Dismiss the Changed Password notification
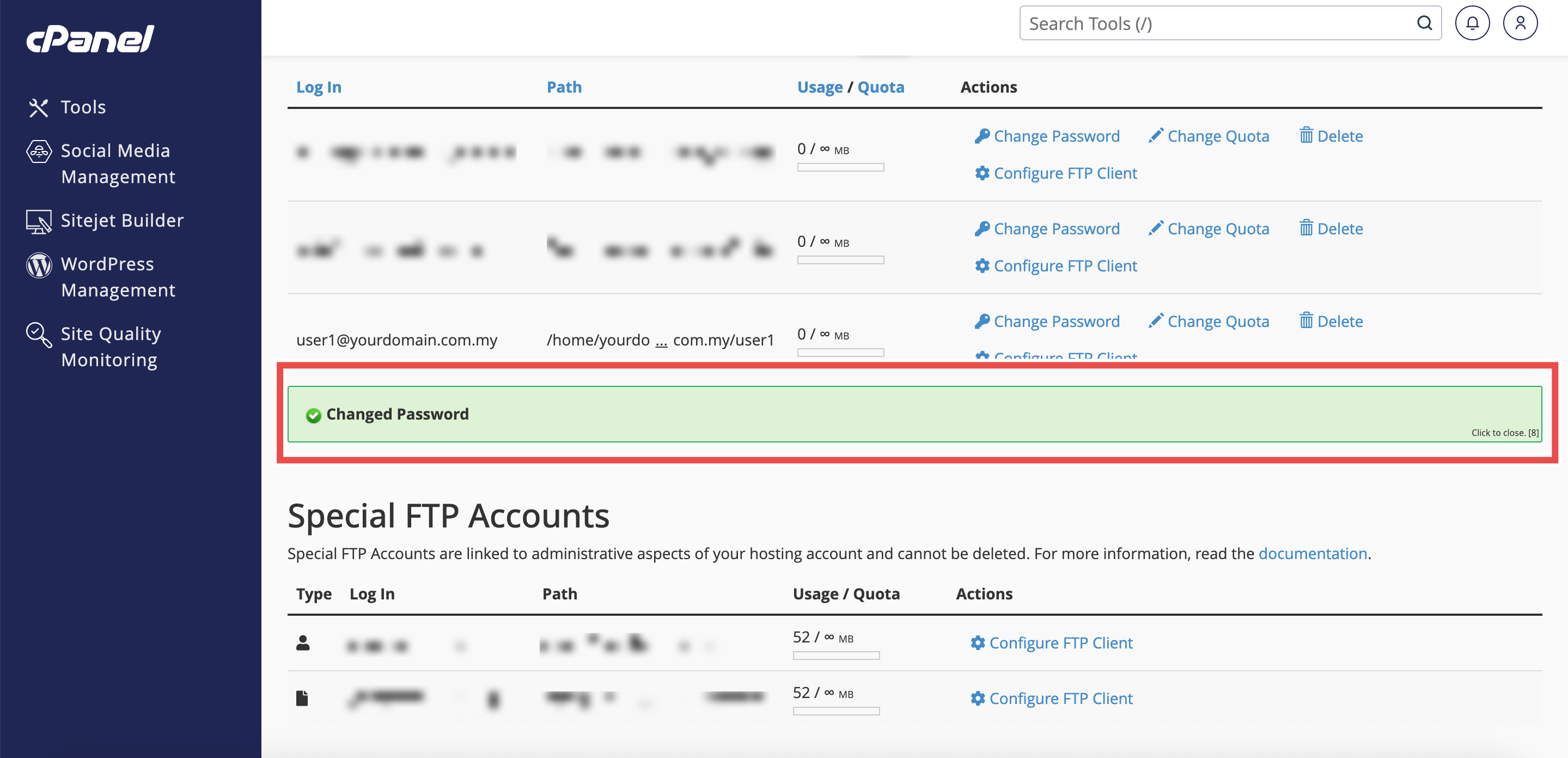The width and height of the screenshot is (1568, 758). point(1505,432)
